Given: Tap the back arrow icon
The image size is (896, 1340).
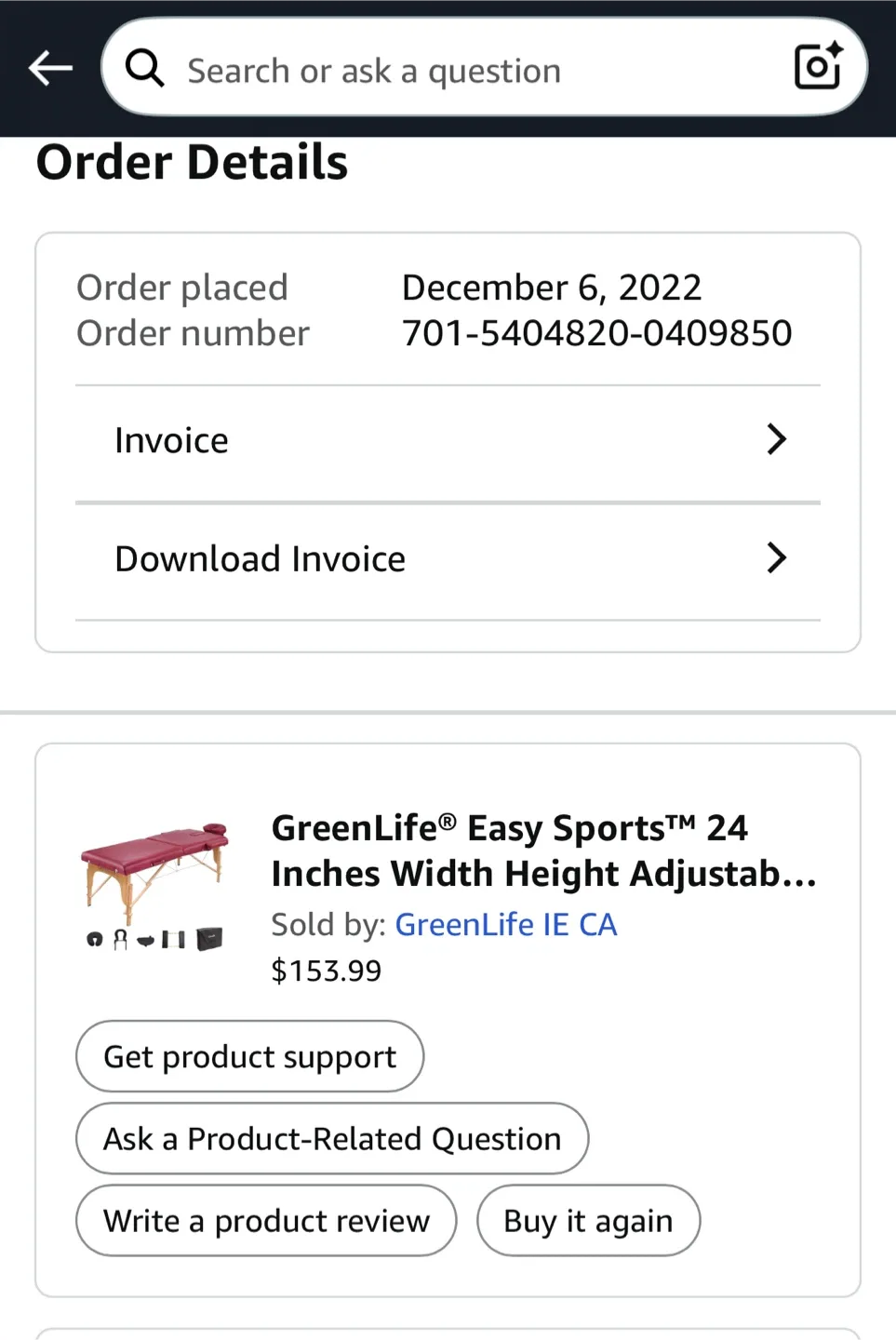Looking at the screenshot, I should [50, 68].
